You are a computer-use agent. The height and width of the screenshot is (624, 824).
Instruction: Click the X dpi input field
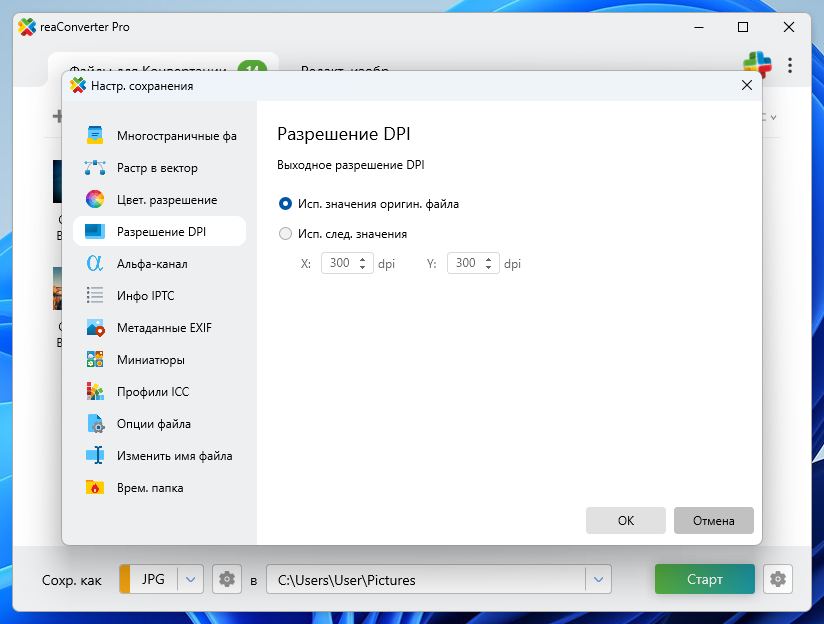[x=339, y=264]
